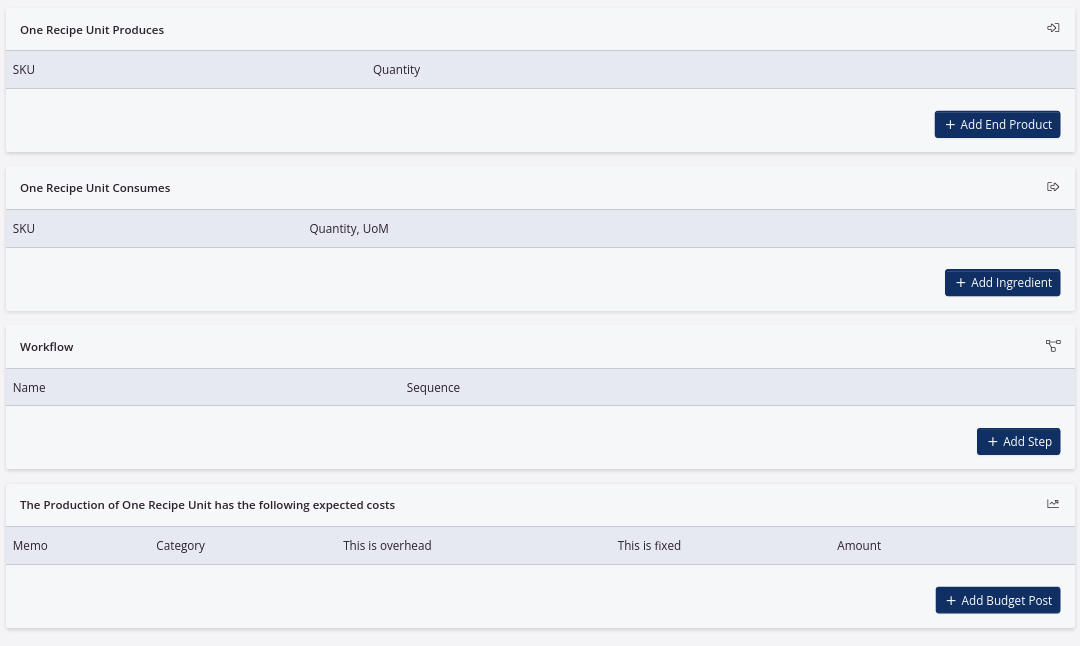1080x646 pixels.
Task: Click the Workflow panel title
Action: tap(47, 347)
